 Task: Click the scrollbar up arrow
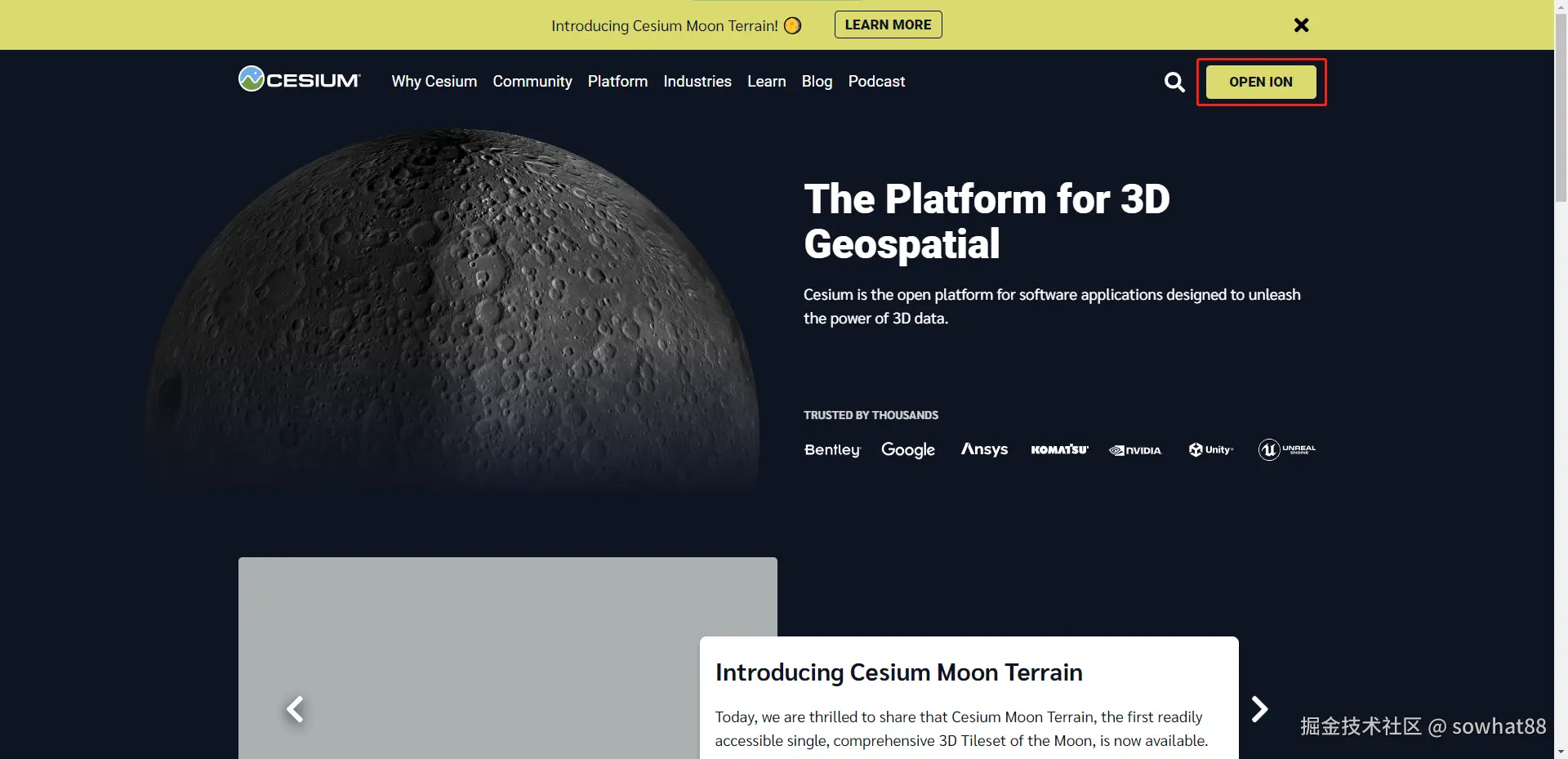pos(1561,7)
